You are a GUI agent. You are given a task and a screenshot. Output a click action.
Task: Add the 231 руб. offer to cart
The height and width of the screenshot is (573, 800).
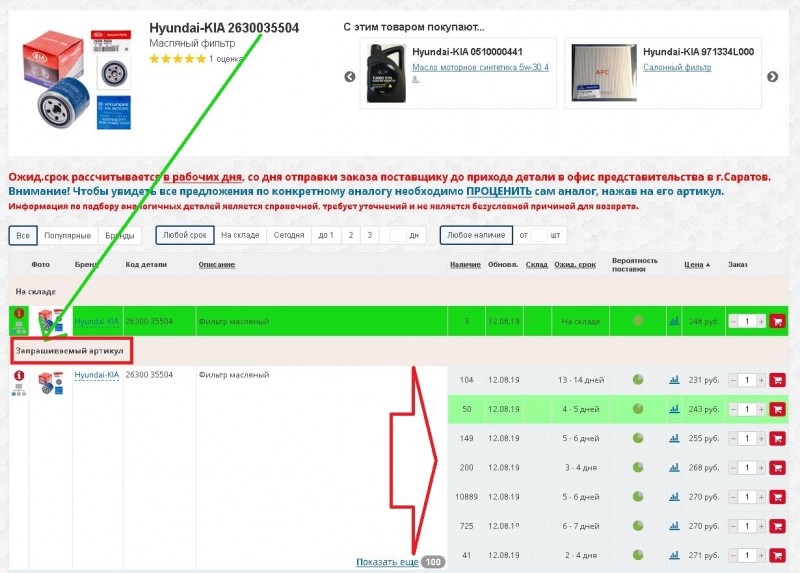[778, 380]
